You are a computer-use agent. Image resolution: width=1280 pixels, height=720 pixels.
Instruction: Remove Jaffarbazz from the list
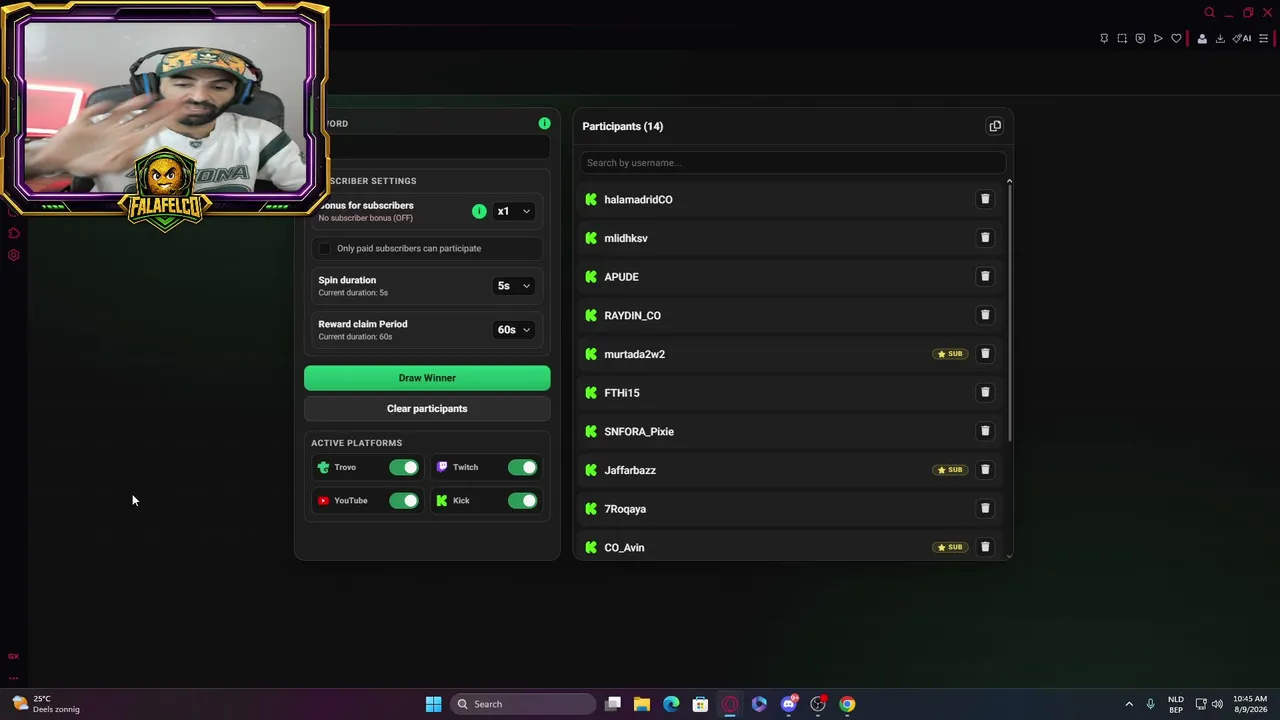985,470
